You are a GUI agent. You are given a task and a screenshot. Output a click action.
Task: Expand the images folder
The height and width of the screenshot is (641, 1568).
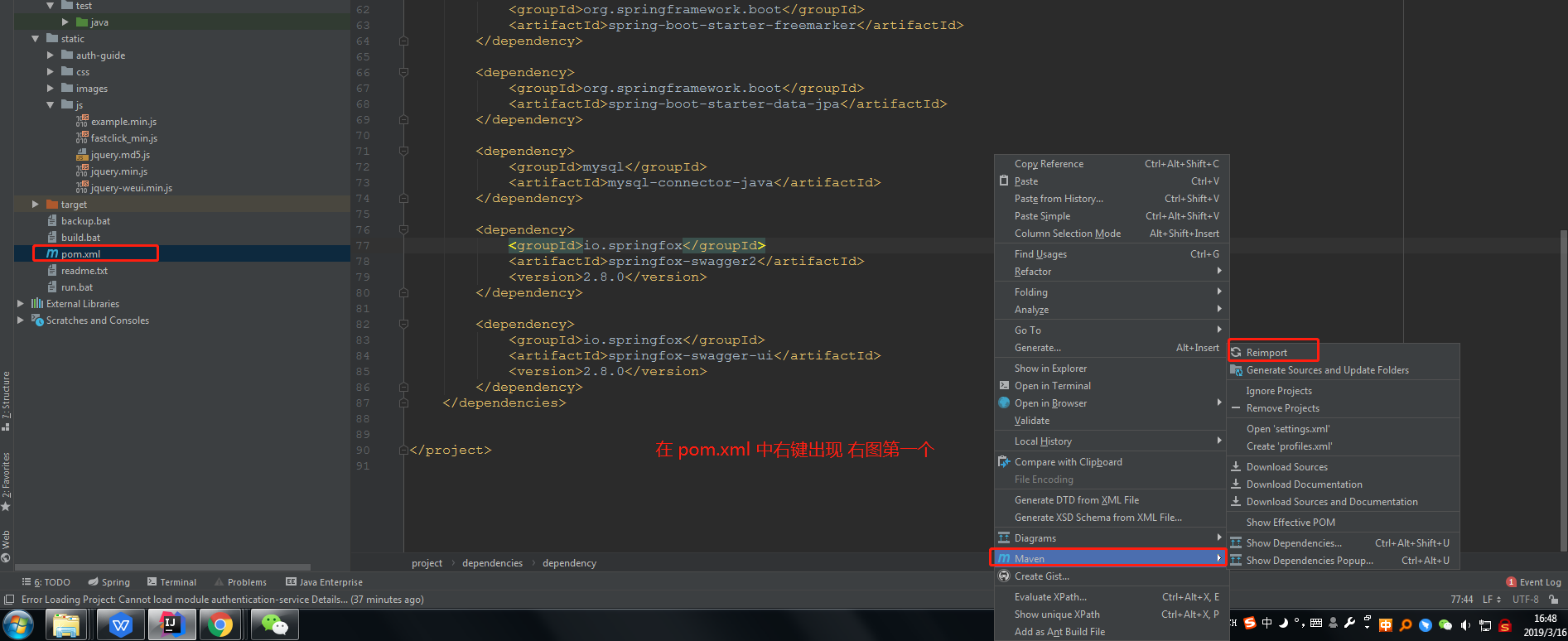tap(51, 89)
